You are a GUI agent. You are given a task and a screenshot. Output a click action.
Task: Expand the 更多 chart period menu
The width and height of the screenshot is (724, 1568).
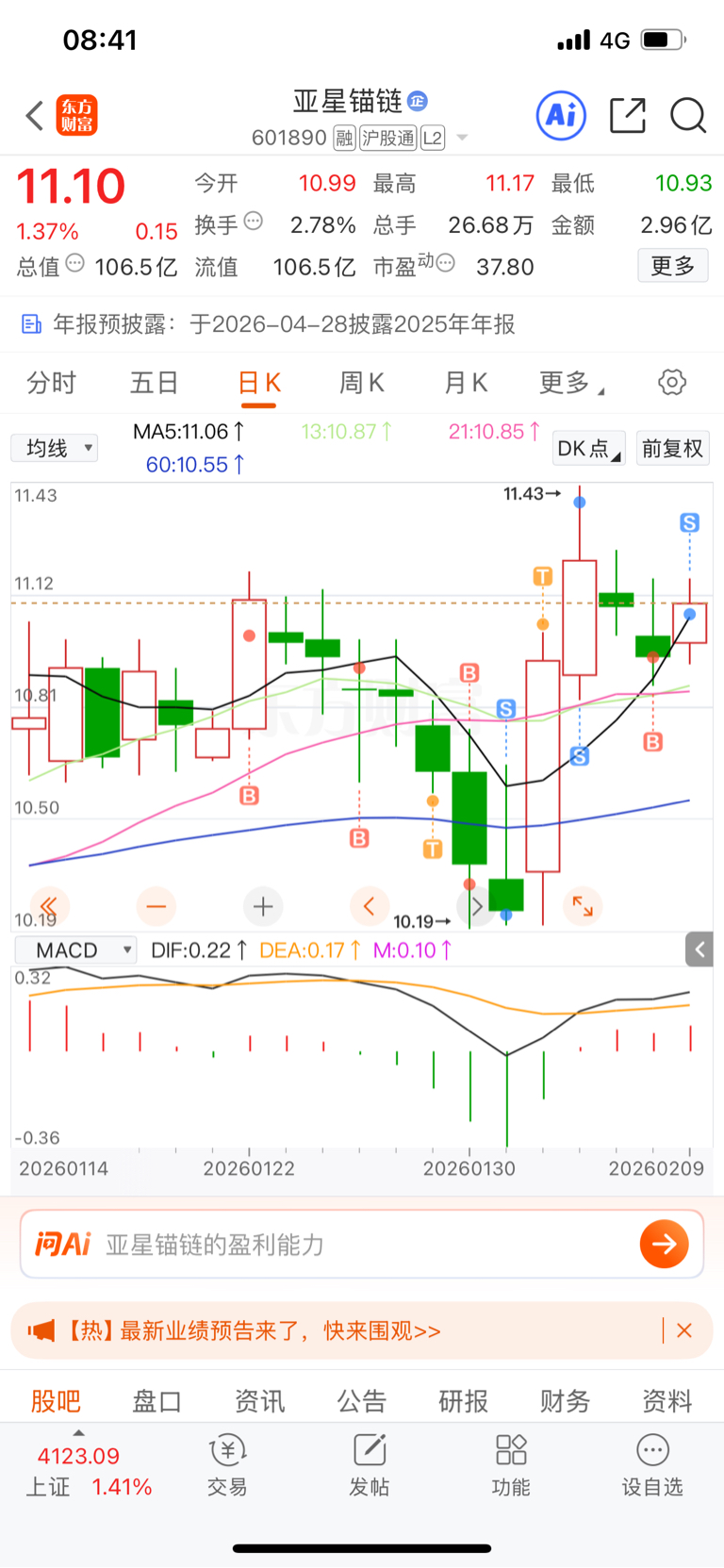(x=571, y=382)
